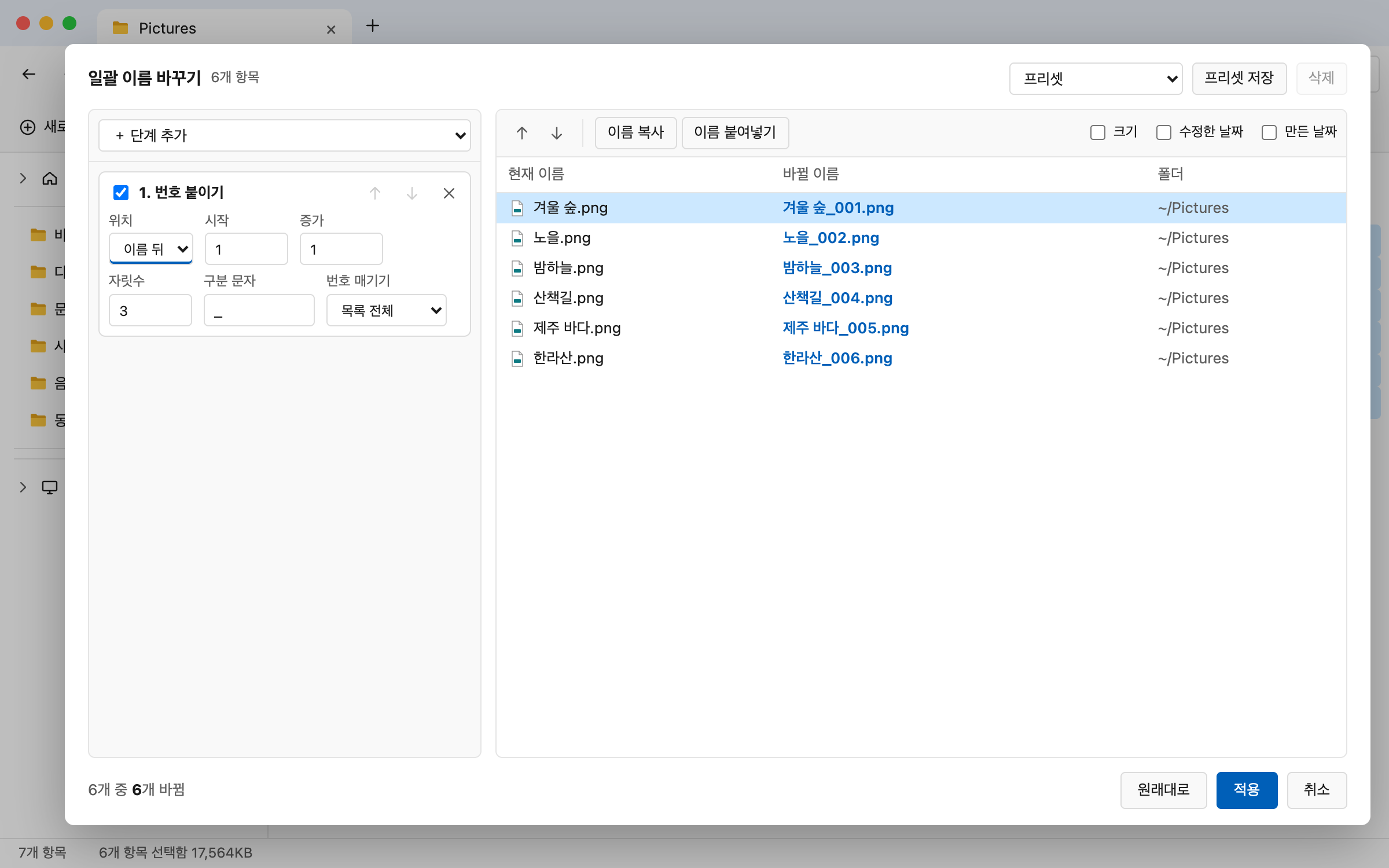The image size is (1389, 868).
Task: Focus the 자릿수 field
Action: 150,310
